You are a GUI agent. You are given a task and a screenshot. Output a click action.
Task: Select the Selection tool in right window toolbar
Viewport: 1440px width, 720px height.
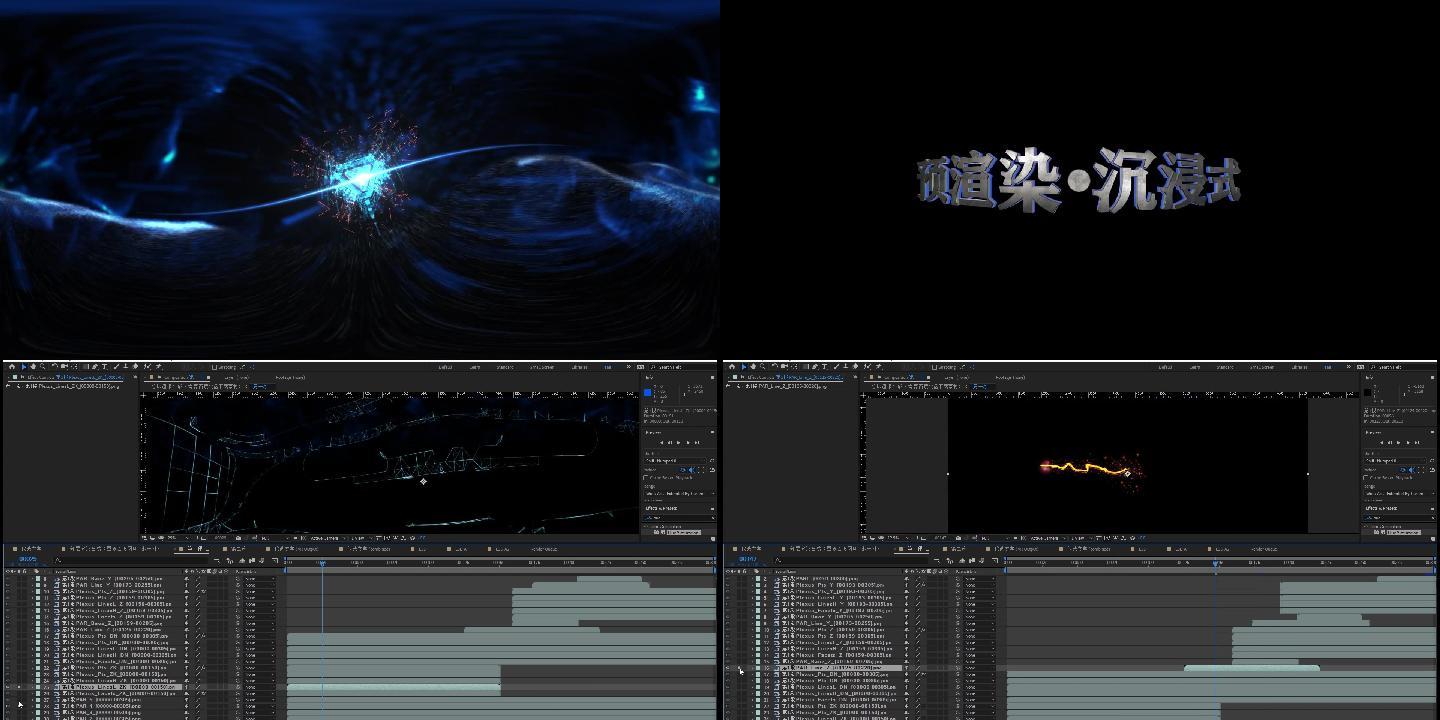(744, 367)
